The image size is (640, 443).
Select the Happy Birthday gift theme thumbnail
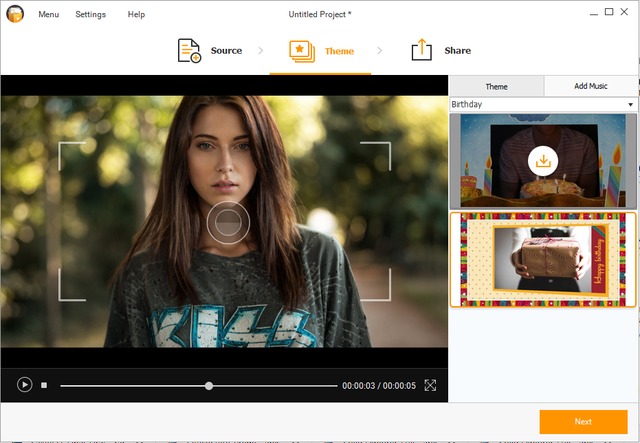click(x=542, y=259)
